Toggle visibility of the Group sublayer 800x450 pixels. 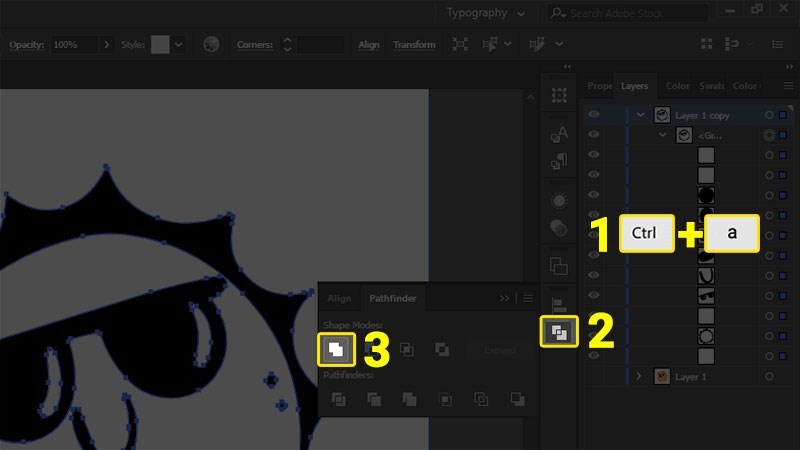pos(594,135)
